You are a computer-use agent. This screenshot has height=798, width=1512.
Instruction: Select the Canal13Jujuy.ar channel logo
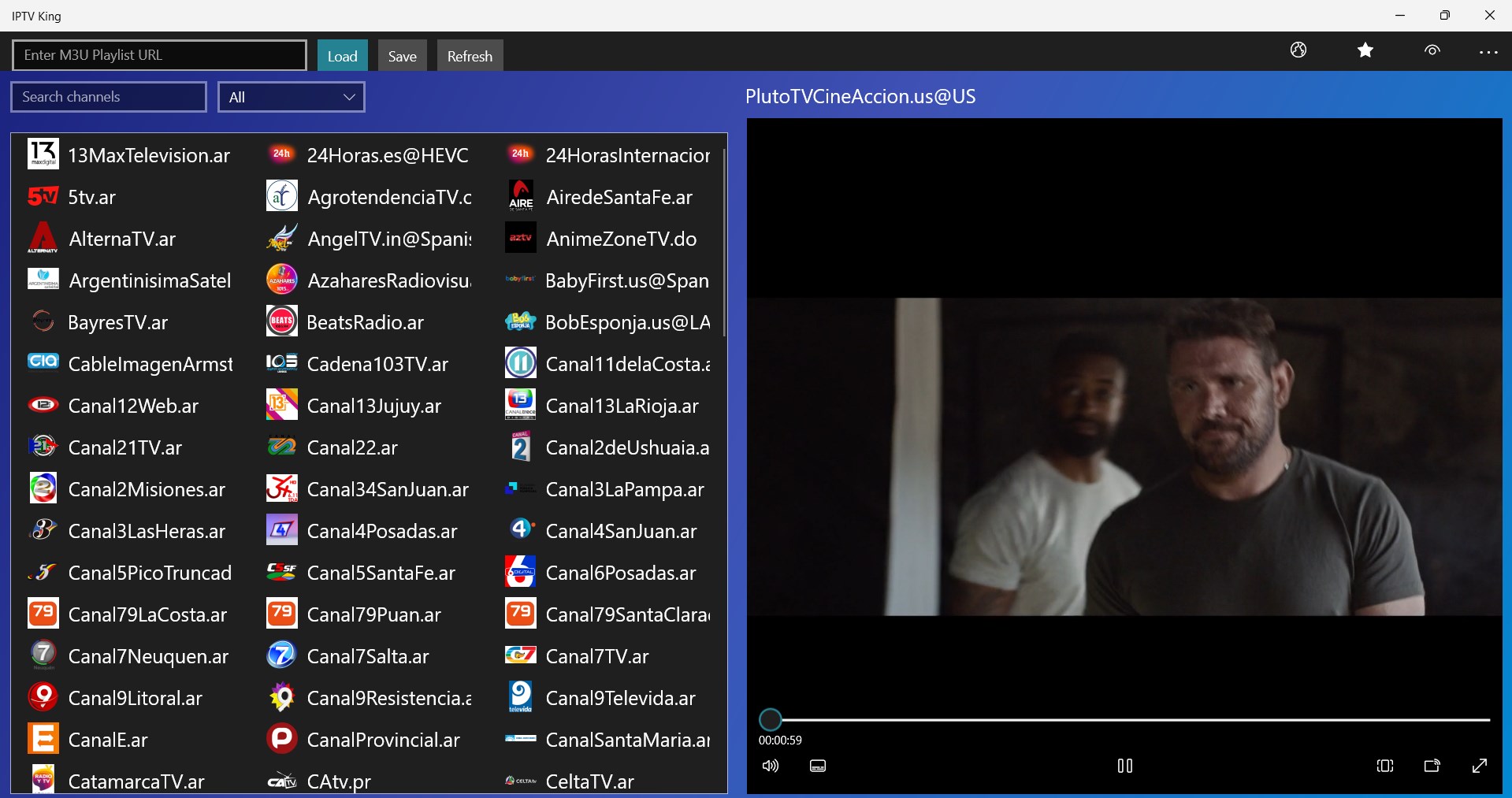(x=280, y=405)
